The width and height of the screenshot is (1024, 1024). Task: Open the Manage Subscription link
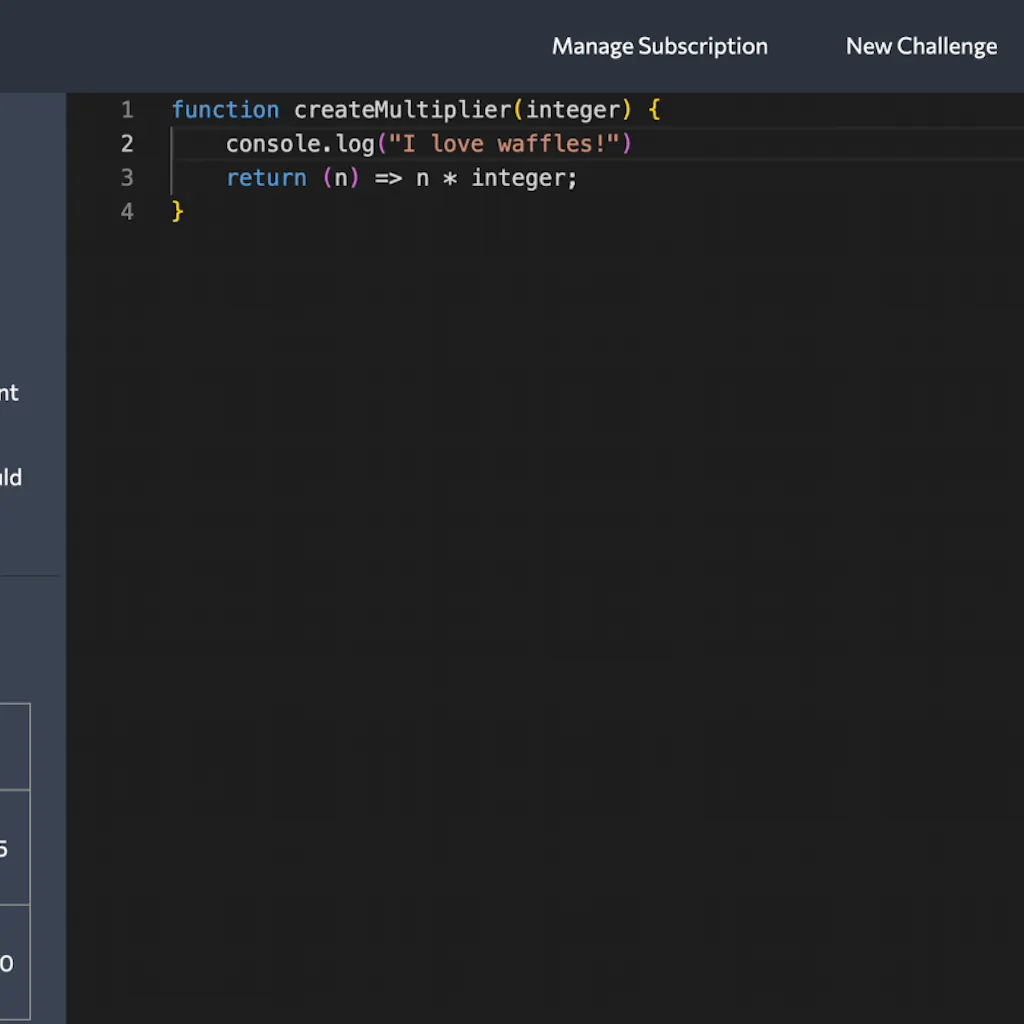pyautogui.click(x=659, y=46)
